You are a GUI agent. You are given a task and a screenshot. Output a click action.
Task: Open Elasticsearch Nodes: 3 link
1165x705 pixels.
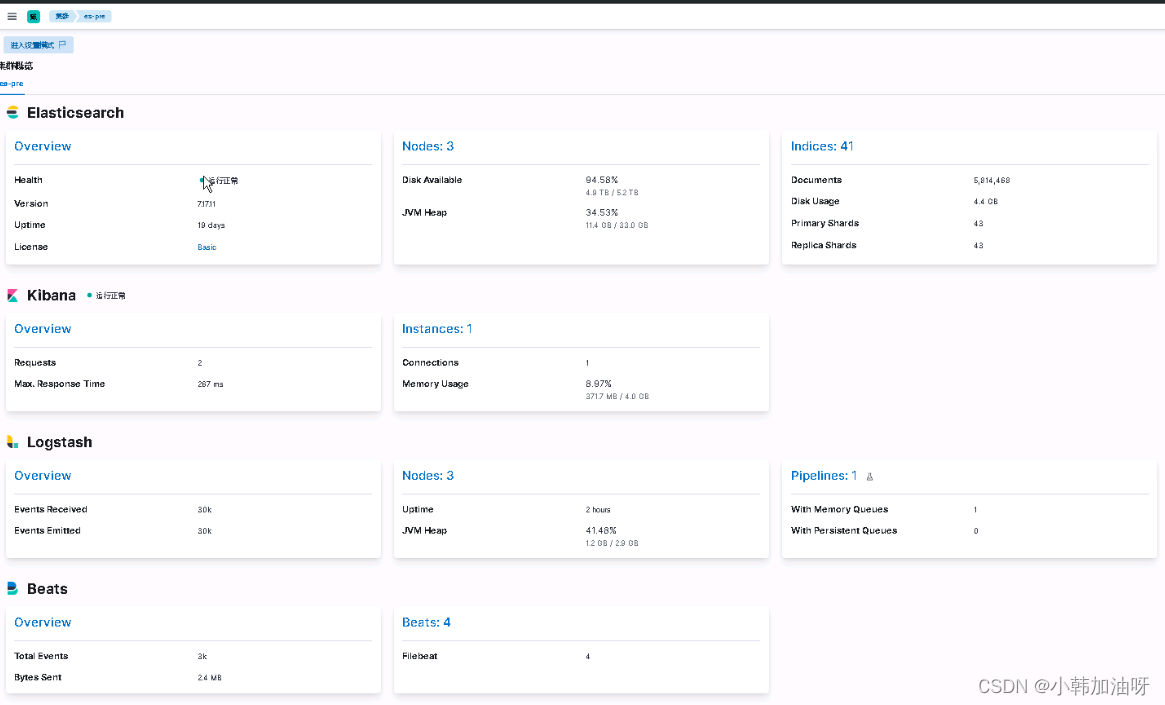pyautogui.click(x=428, y=146)
